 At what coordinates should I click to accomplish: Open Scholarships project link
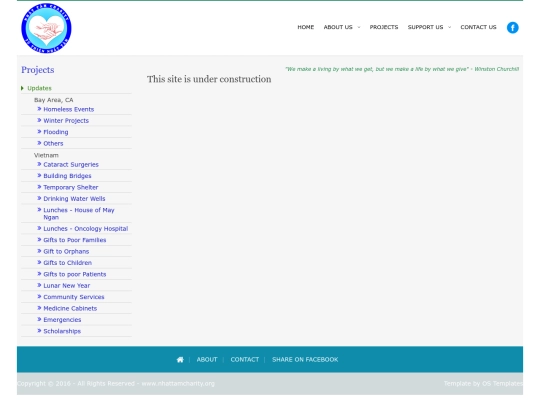pyautogui.click(x=62, y=331)
